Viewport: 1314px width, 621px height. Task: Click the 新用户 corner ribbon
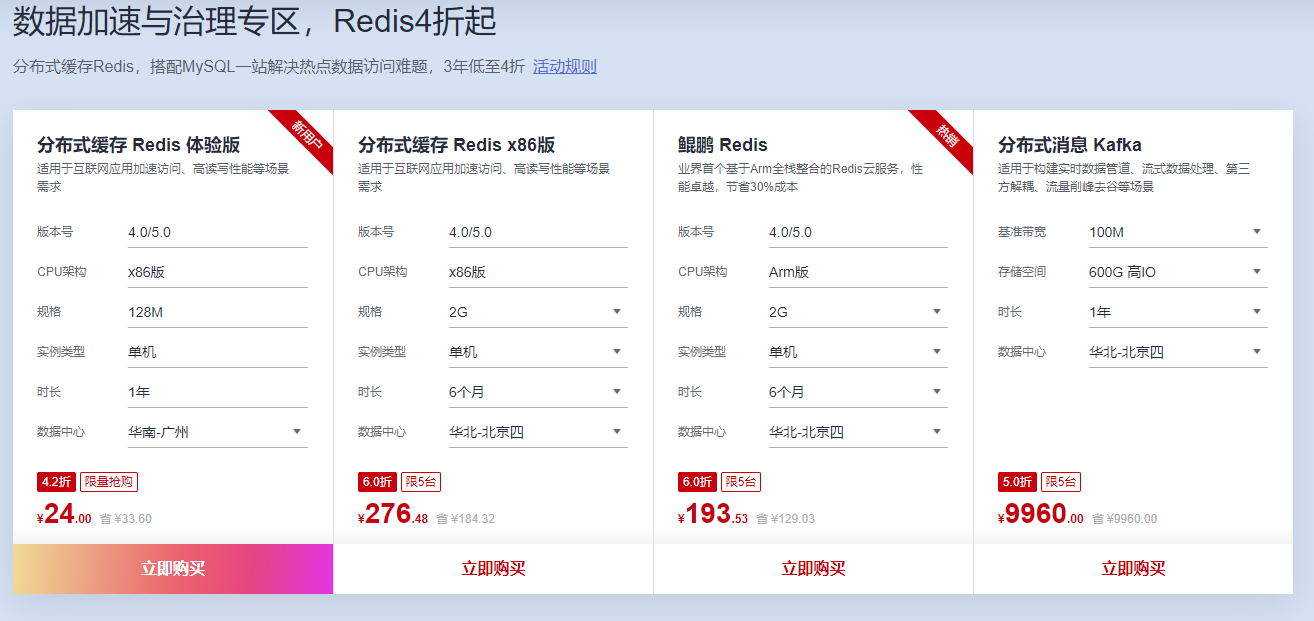click(x=306, y=135)
